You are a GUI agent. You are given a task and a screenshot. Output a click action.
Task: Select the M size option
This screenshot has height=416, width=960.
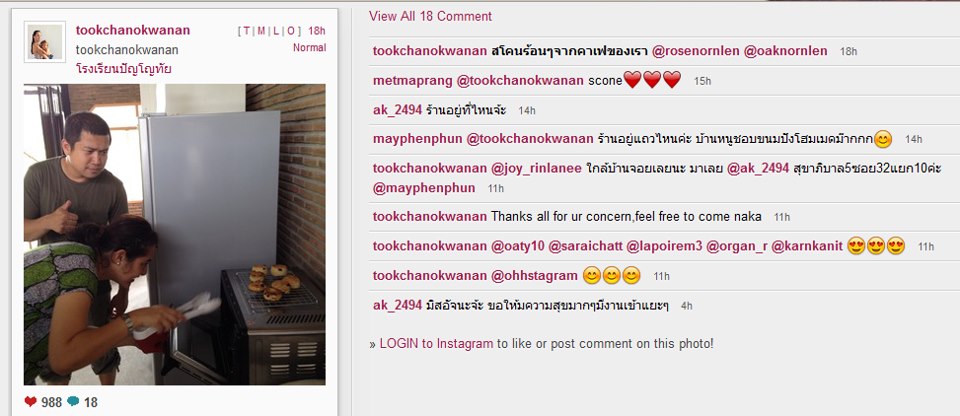(261, 31)
